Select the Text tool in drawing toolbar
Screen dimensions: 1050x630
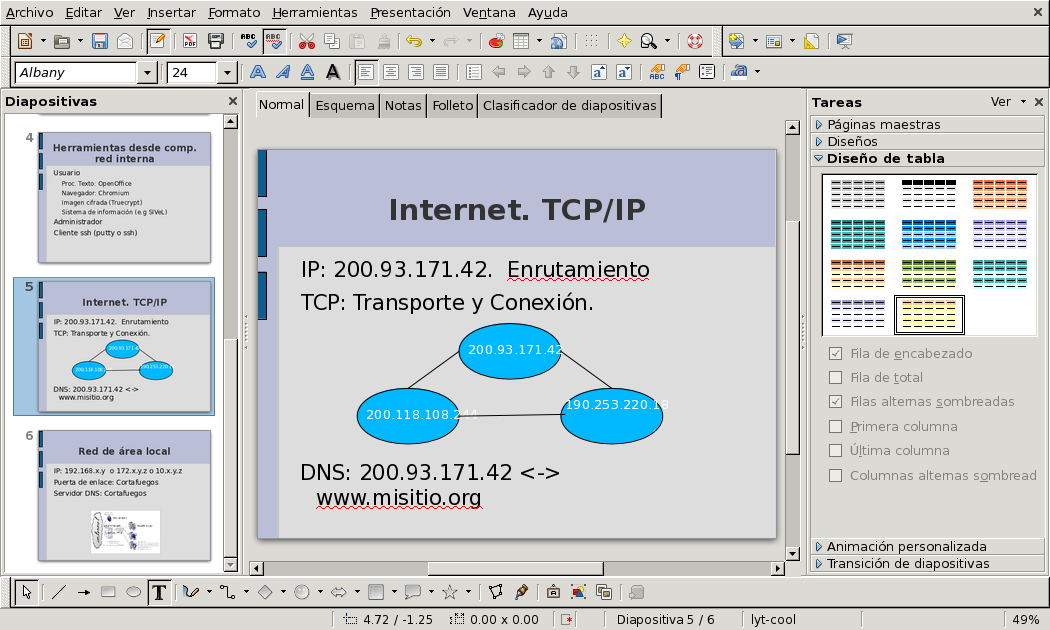coord(159,592)
